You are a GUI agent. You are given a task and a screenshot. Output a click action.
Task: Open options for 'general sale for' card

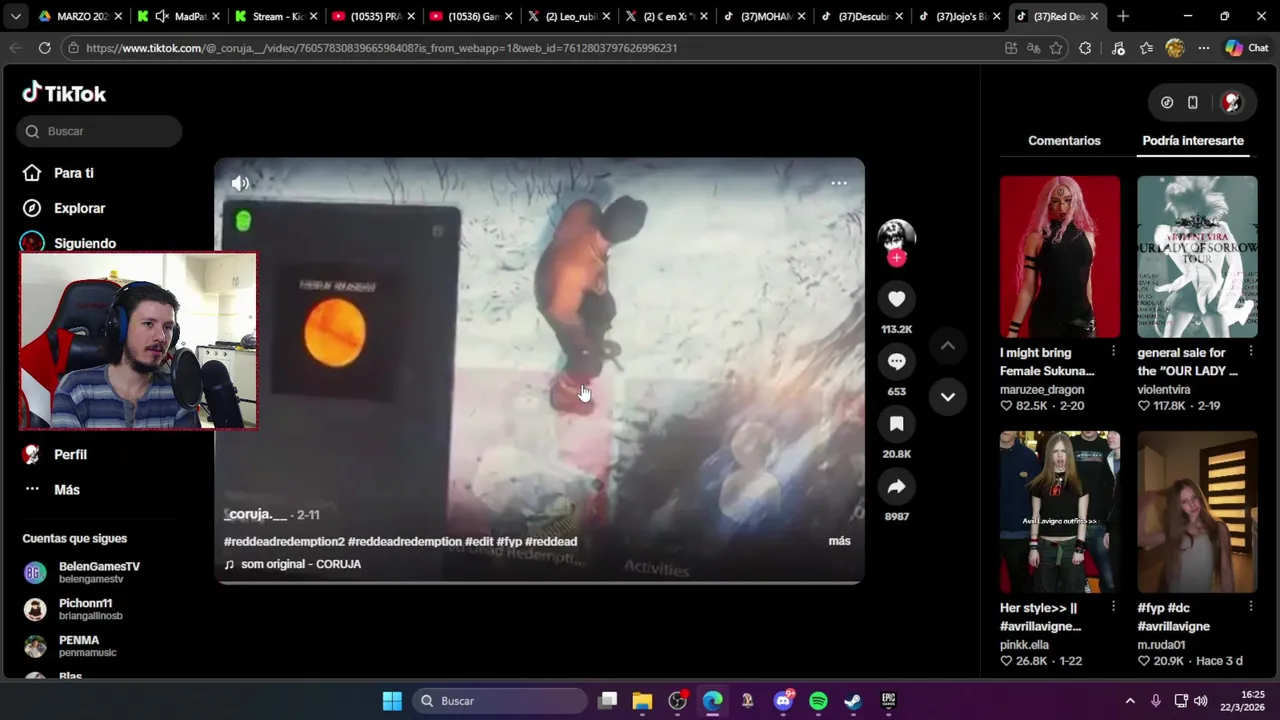(1251, 352)
